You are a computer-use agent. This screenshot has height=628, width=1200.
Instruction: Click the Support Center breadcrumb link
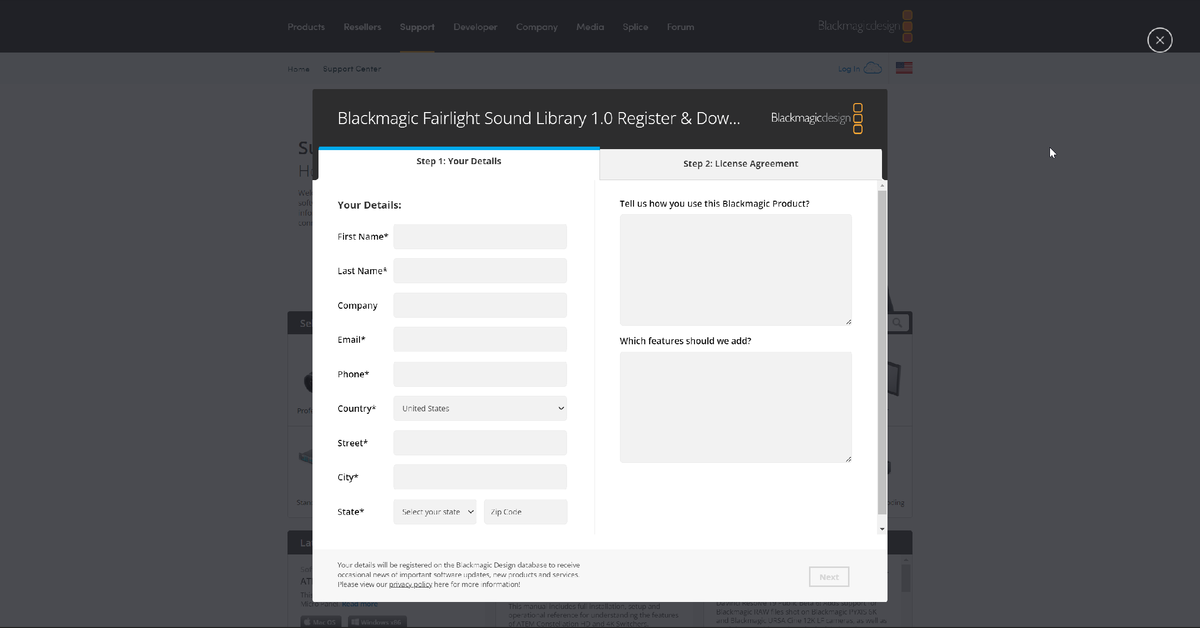(352, 69)
